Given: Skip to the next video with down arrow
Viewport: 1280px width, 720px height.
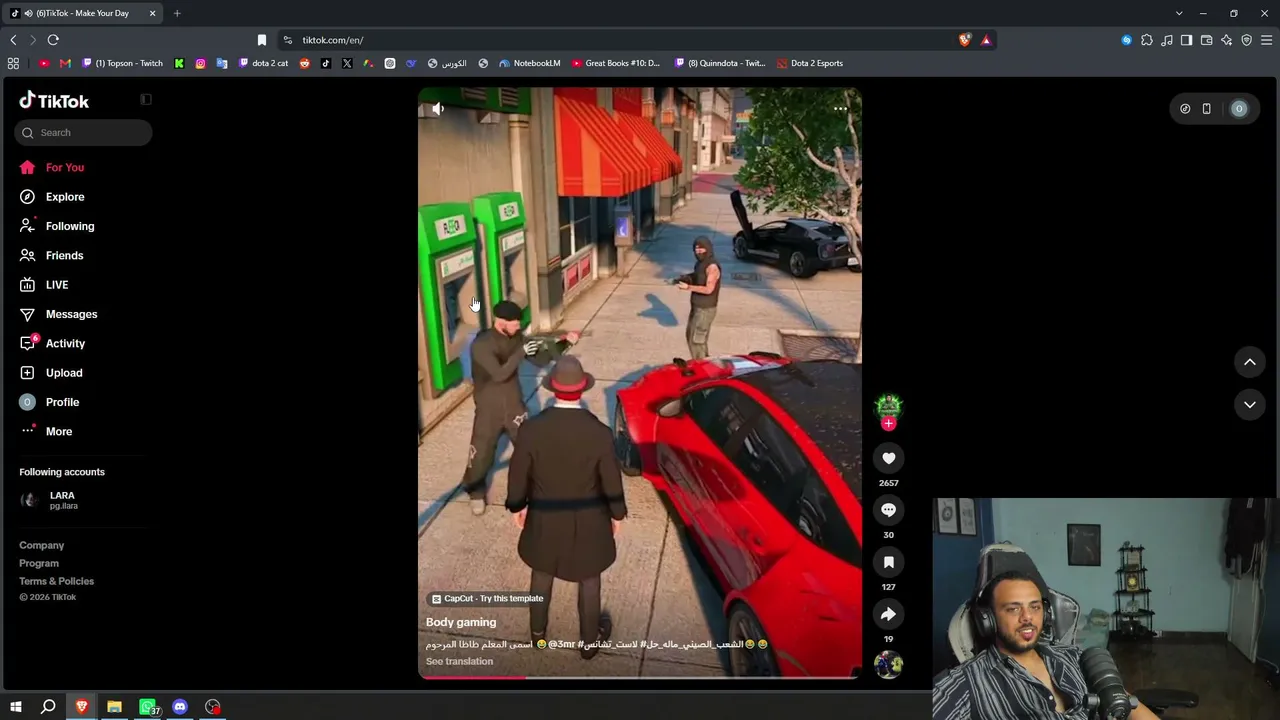Looking at the screenshot, I should click(1249, 404).
